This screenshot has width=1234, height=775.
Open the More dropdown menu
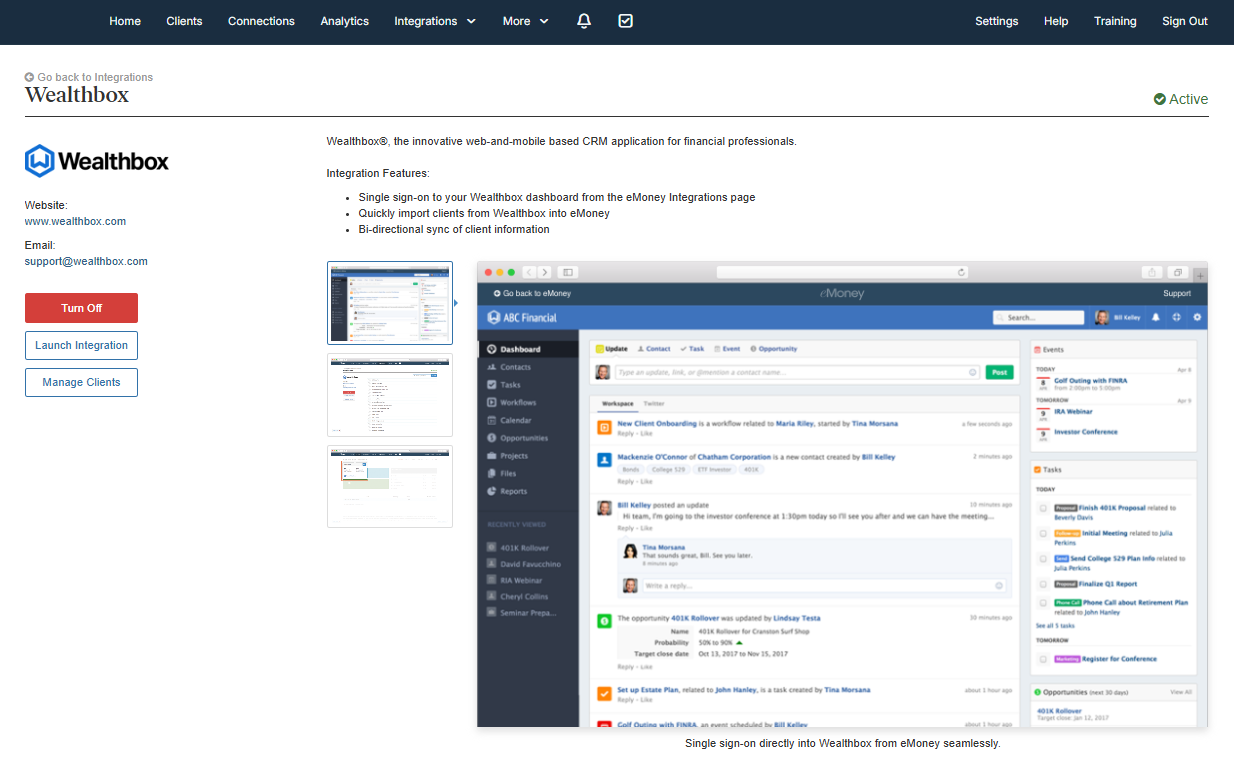[525, 21]
